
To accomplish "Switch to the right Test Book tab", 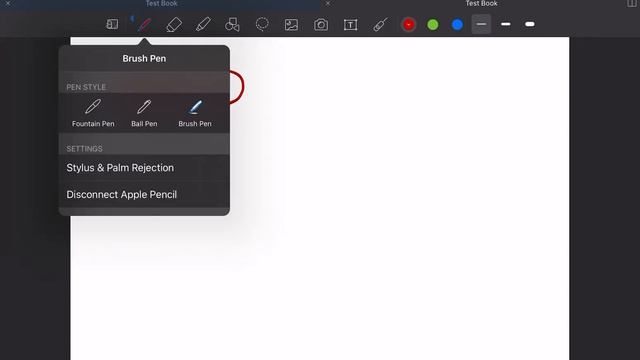I will (x=481, y=4).
